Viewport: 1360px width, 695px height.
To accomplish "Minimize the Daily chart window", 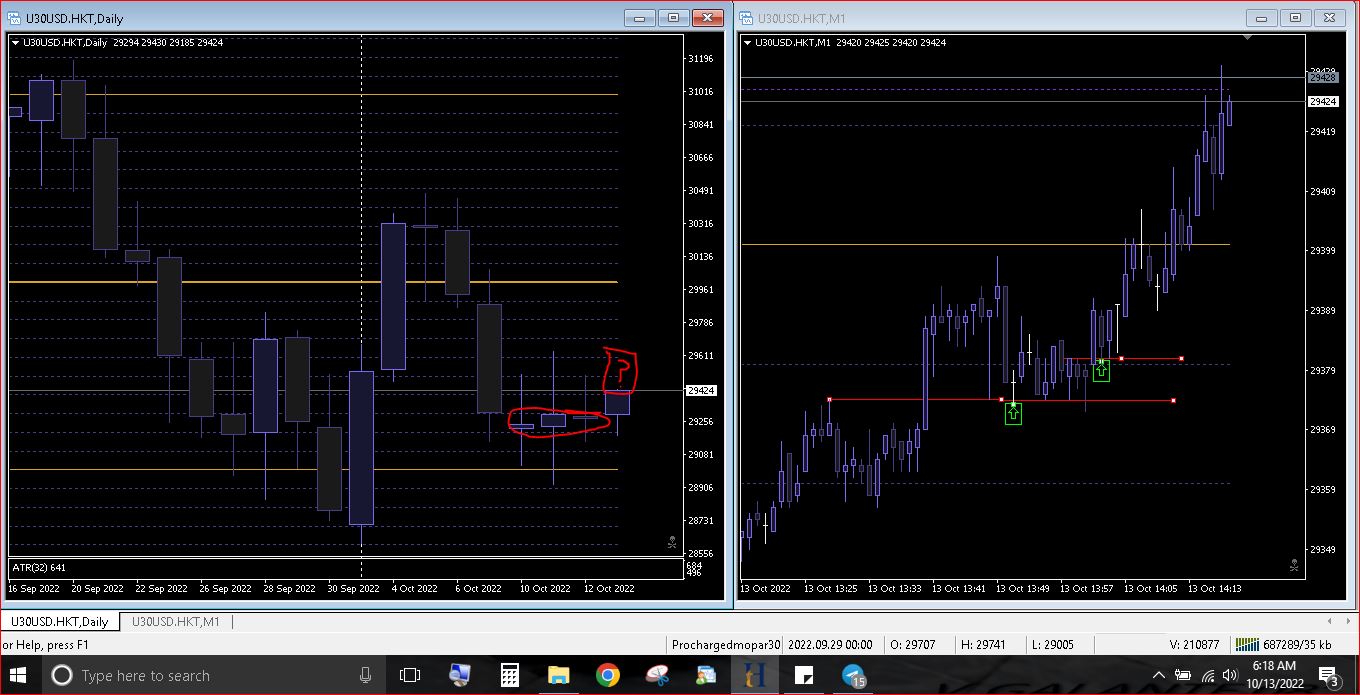I will click(640, 18).
